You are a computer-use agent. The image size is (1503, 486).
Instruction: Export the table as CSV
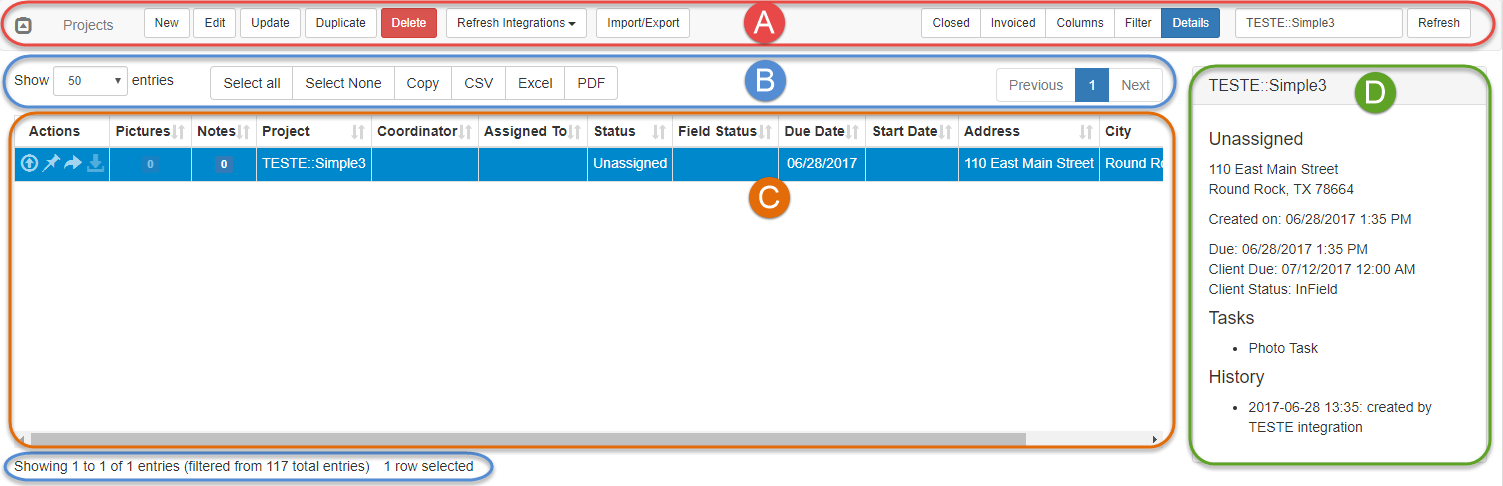point(479,83)
